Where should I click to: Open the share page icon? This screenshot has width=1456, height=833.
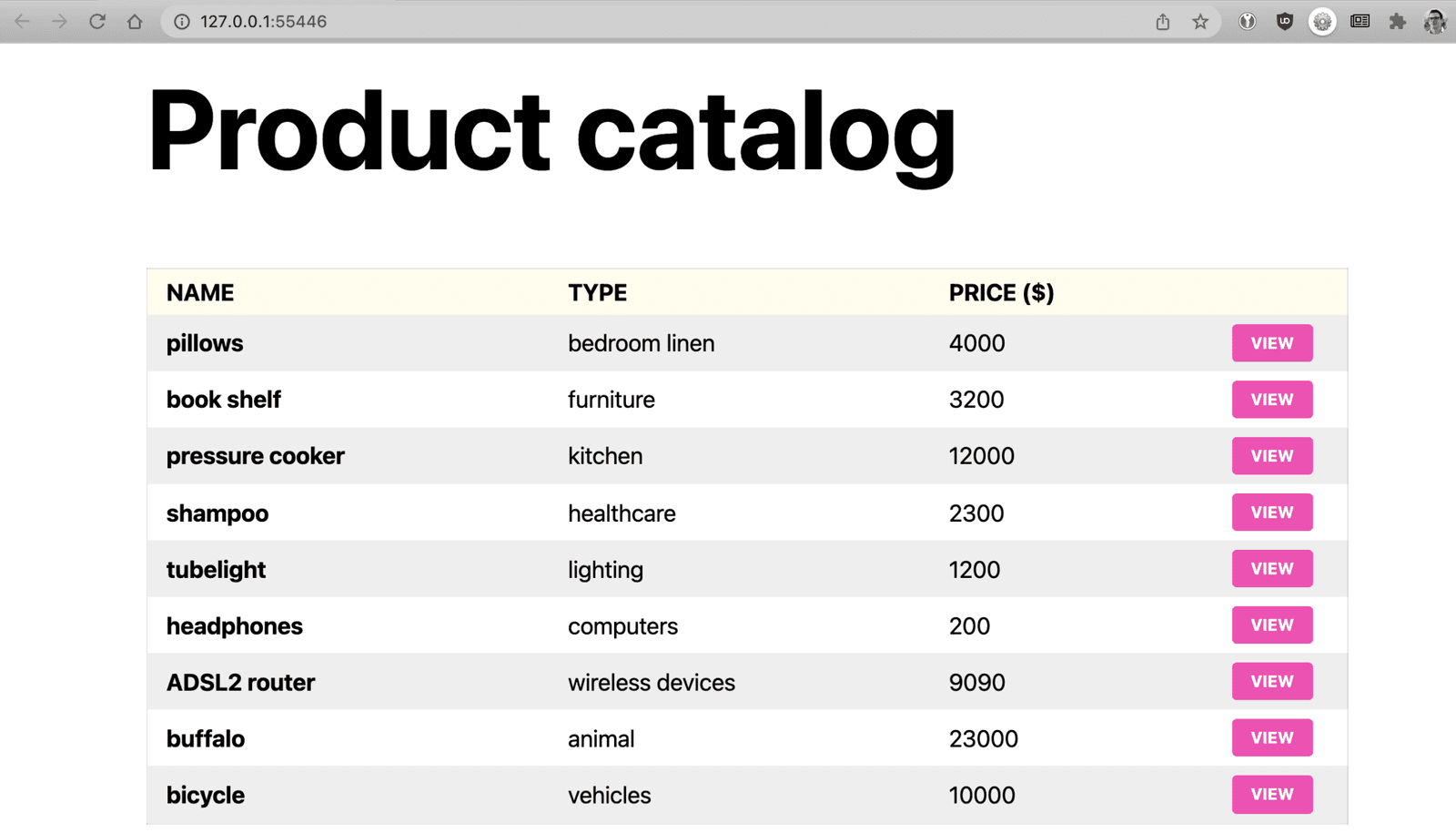[1162, 22]
